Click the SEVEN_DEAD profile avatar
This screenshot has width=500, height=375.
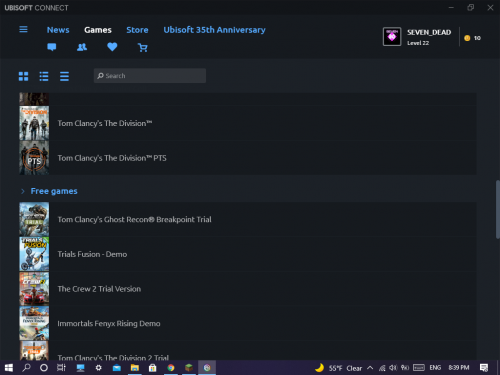coord(392,37)
